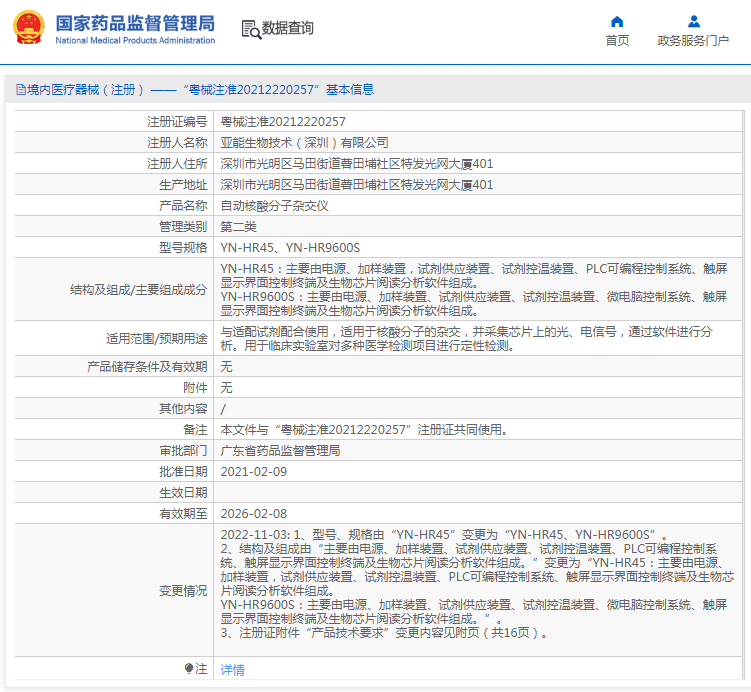Select registrant name 亚能生物技术（深圳）有限公司

[304, 143]
